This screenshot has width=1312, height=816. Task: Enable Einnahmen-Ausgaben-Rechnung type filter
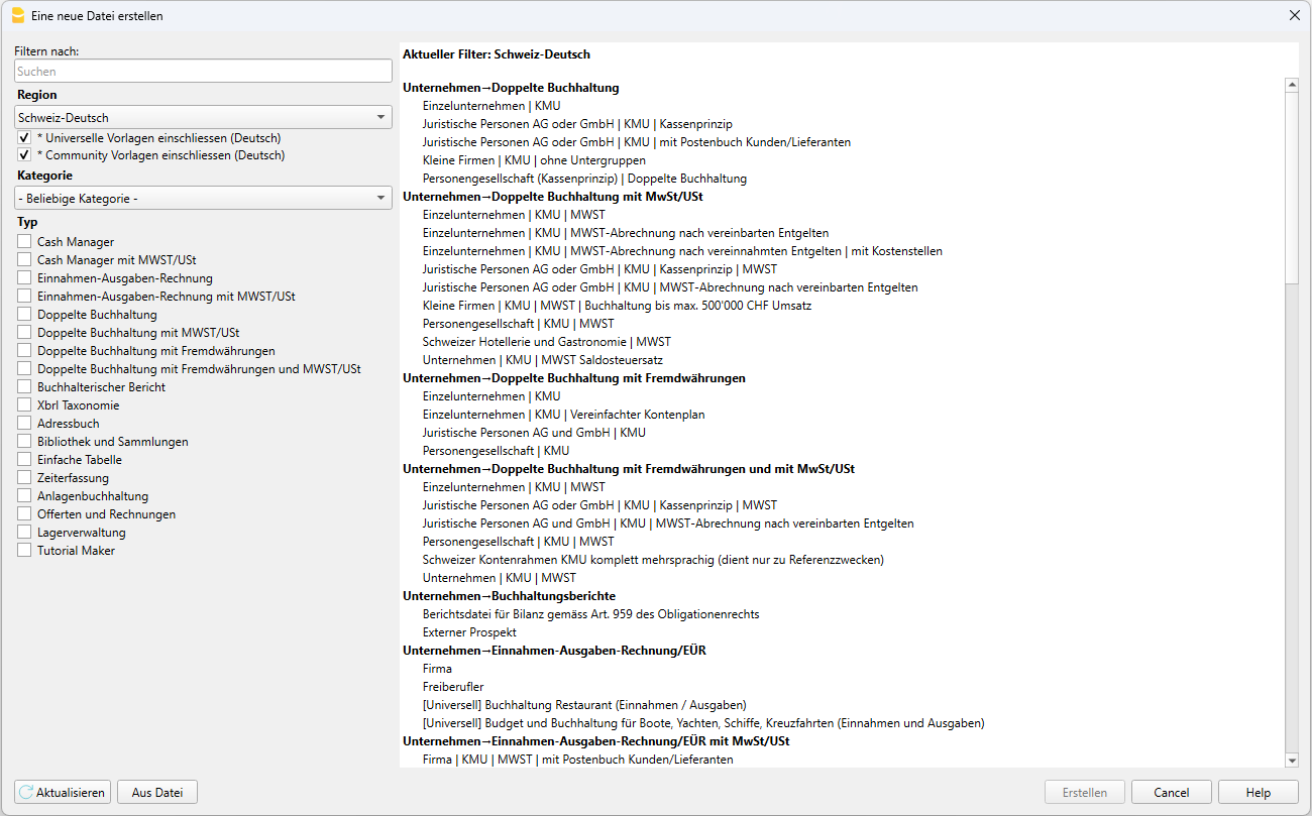[x=24, y=278]
